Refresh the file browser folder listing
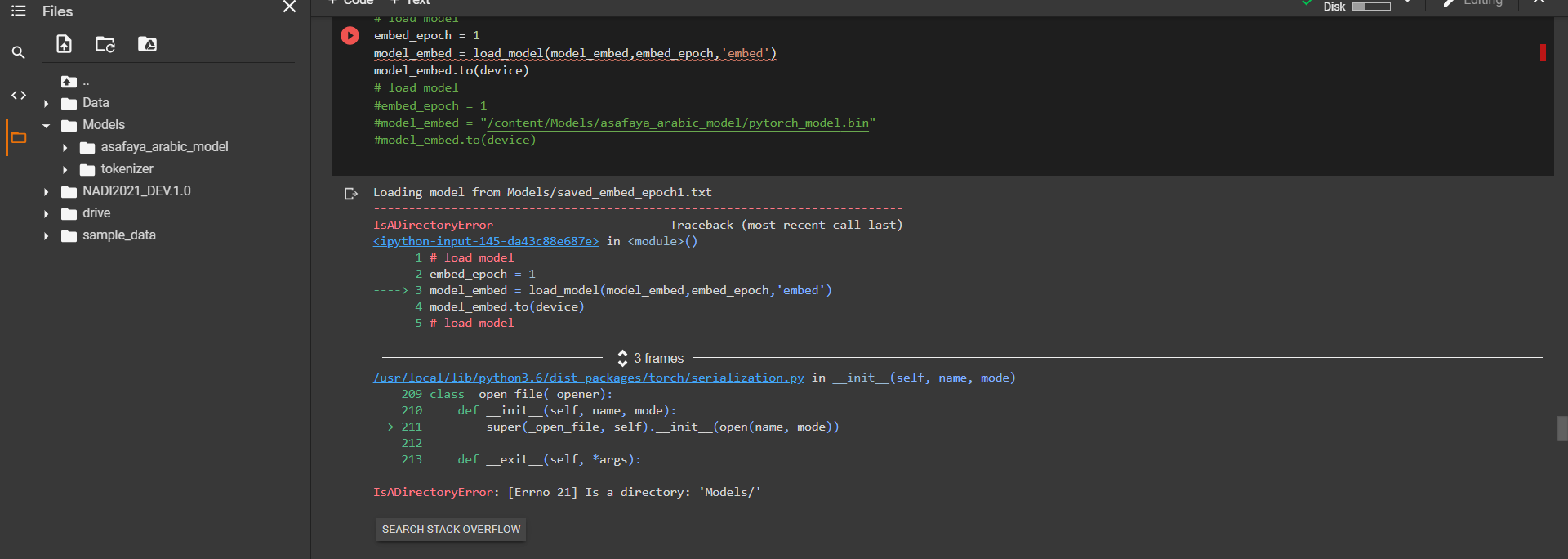This screenshot has height=559, width=1568. 105,44
